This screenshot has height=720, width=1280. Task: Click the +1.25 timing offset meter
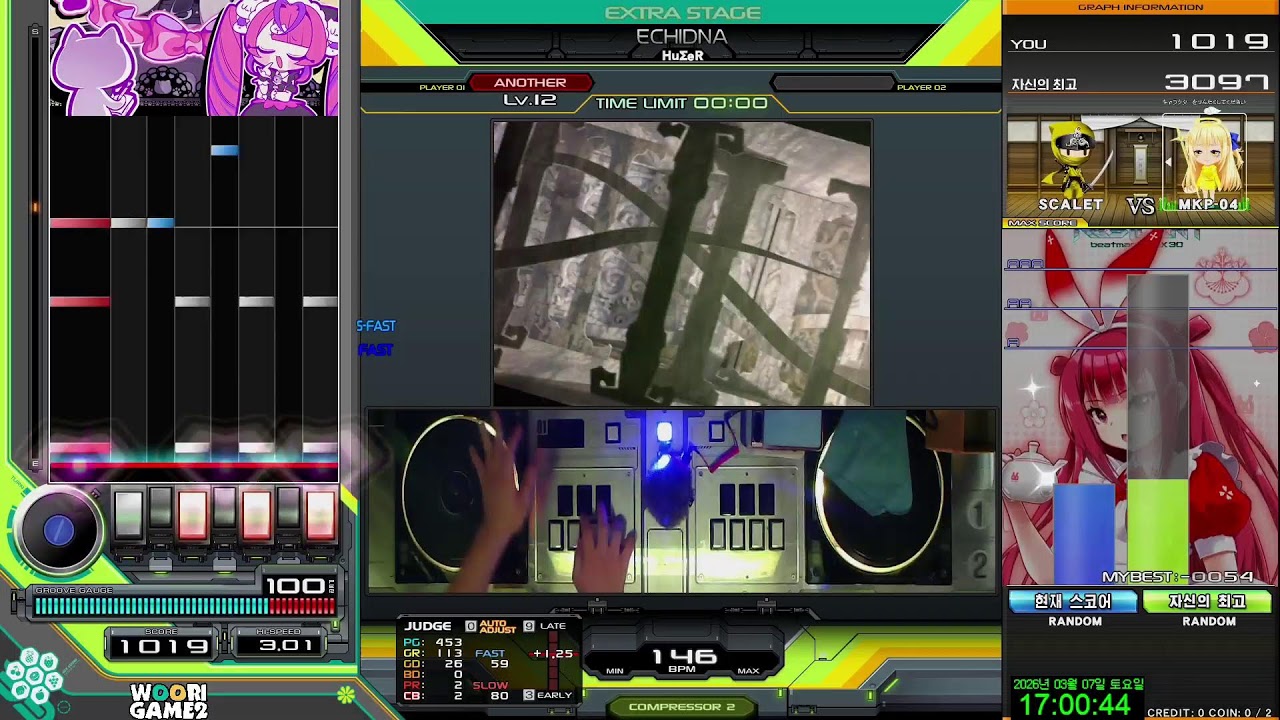tap(553, 653)
